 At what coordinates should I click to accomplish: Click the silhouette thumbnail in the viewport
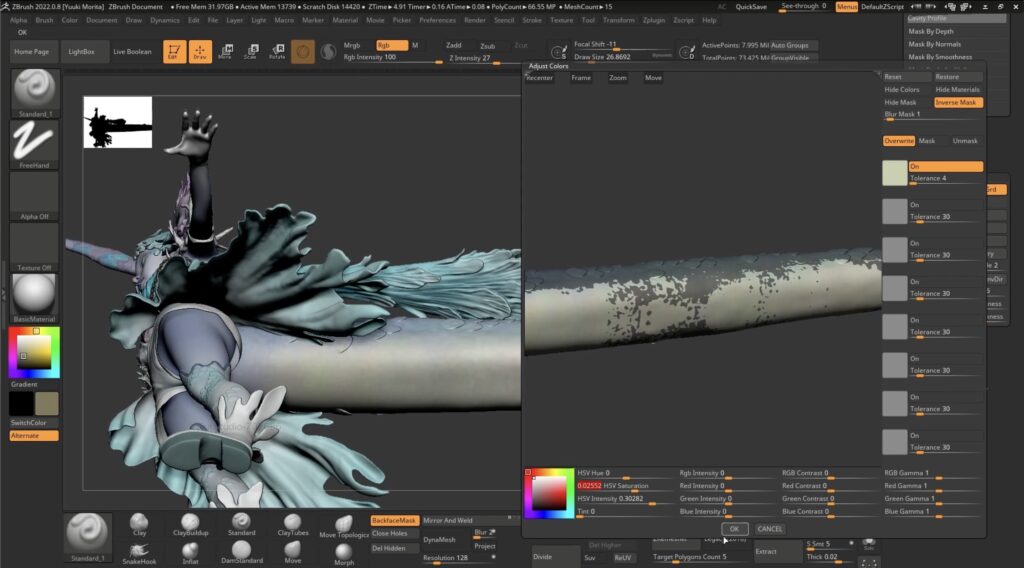coord(118,122)
